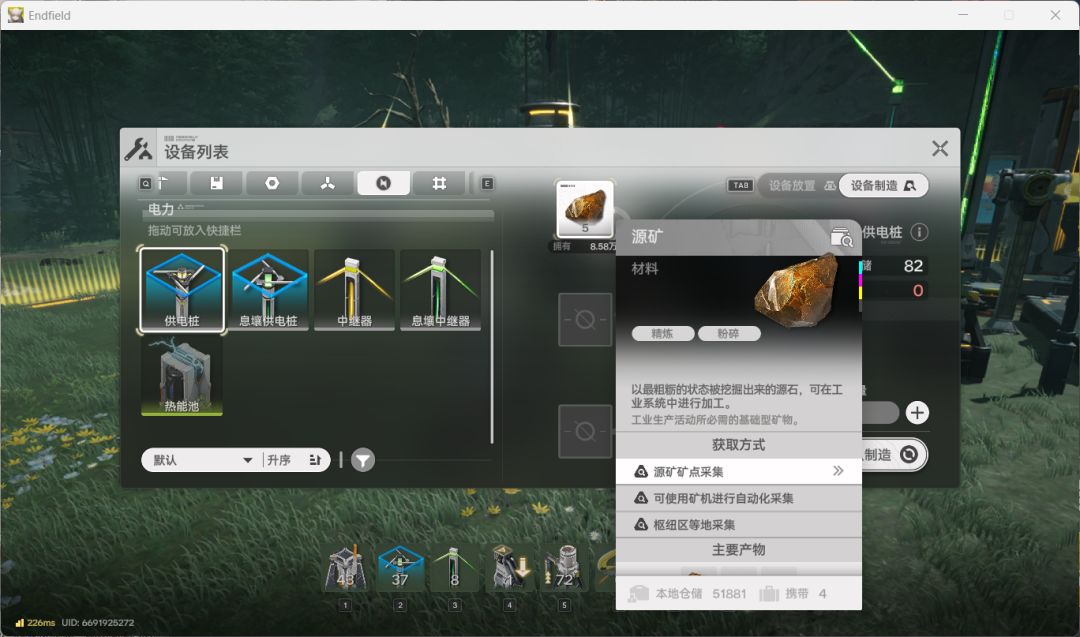Close the Endfield window
Viewport: 1080px width, 637px height.
point(1055,14)
